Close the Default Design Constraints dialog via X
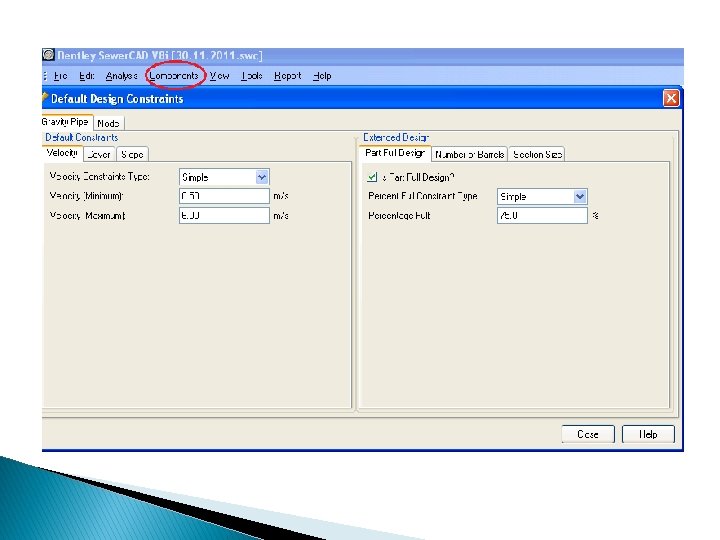This screenshot has height=540, width=720. (671, 98)
